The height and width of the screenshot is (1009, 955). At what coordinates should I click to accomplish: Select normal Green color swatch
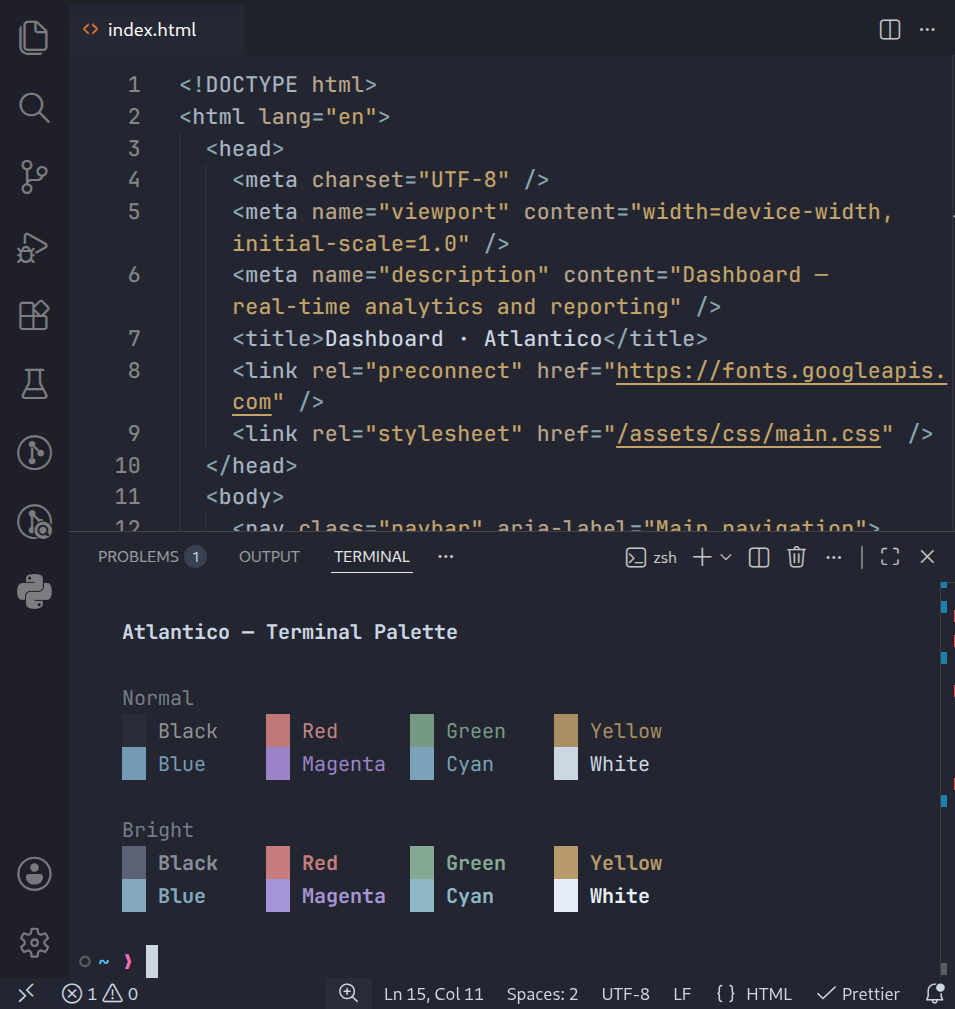pos(422,730)
